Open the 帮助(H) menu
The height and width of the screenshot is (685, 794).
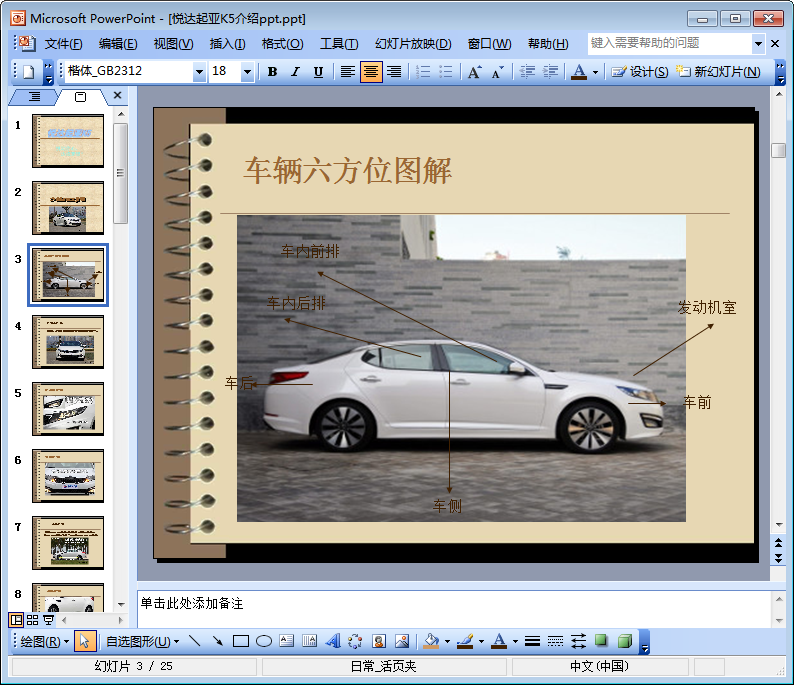point(548,44)
